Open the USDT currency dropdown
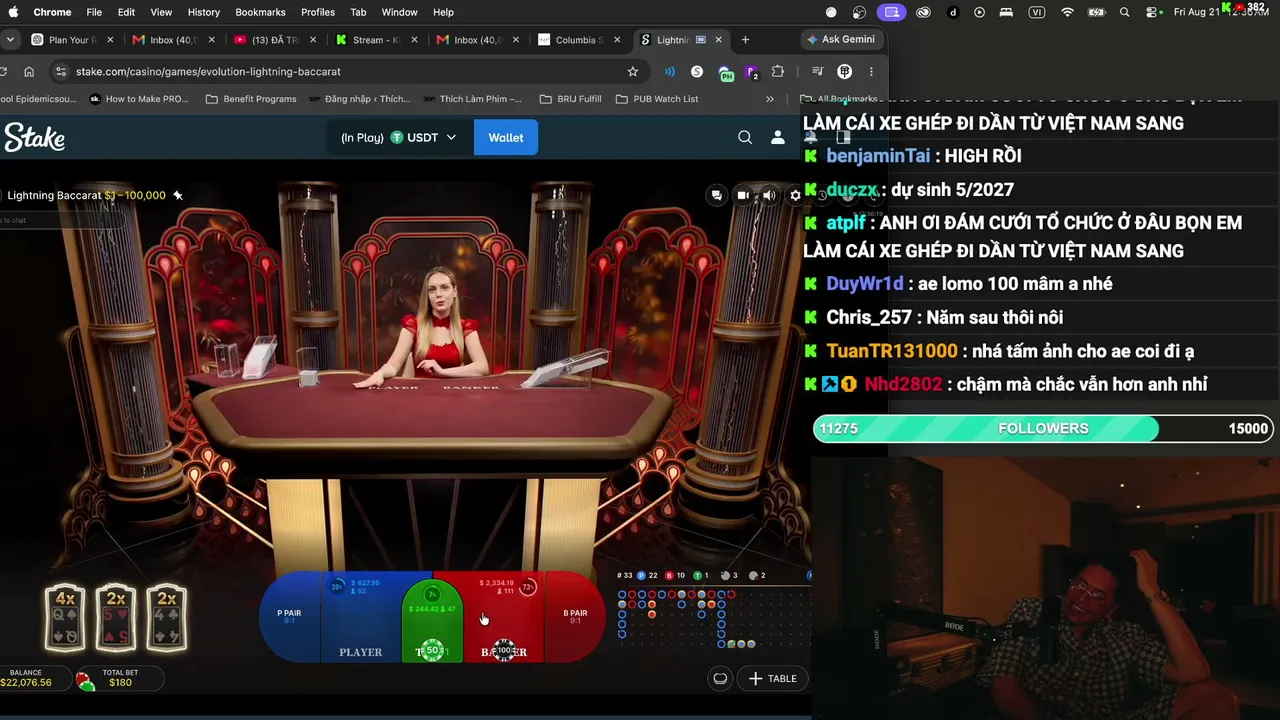The image size is (1280, 720). pyautogui.click(x=399, y=138)
